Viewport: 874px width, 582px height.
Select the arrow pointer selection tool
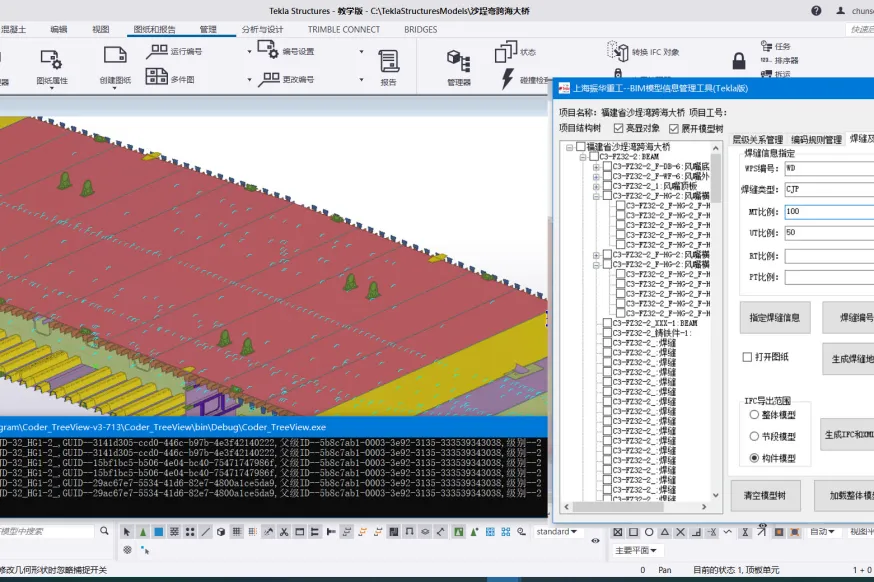coord(127,532)
